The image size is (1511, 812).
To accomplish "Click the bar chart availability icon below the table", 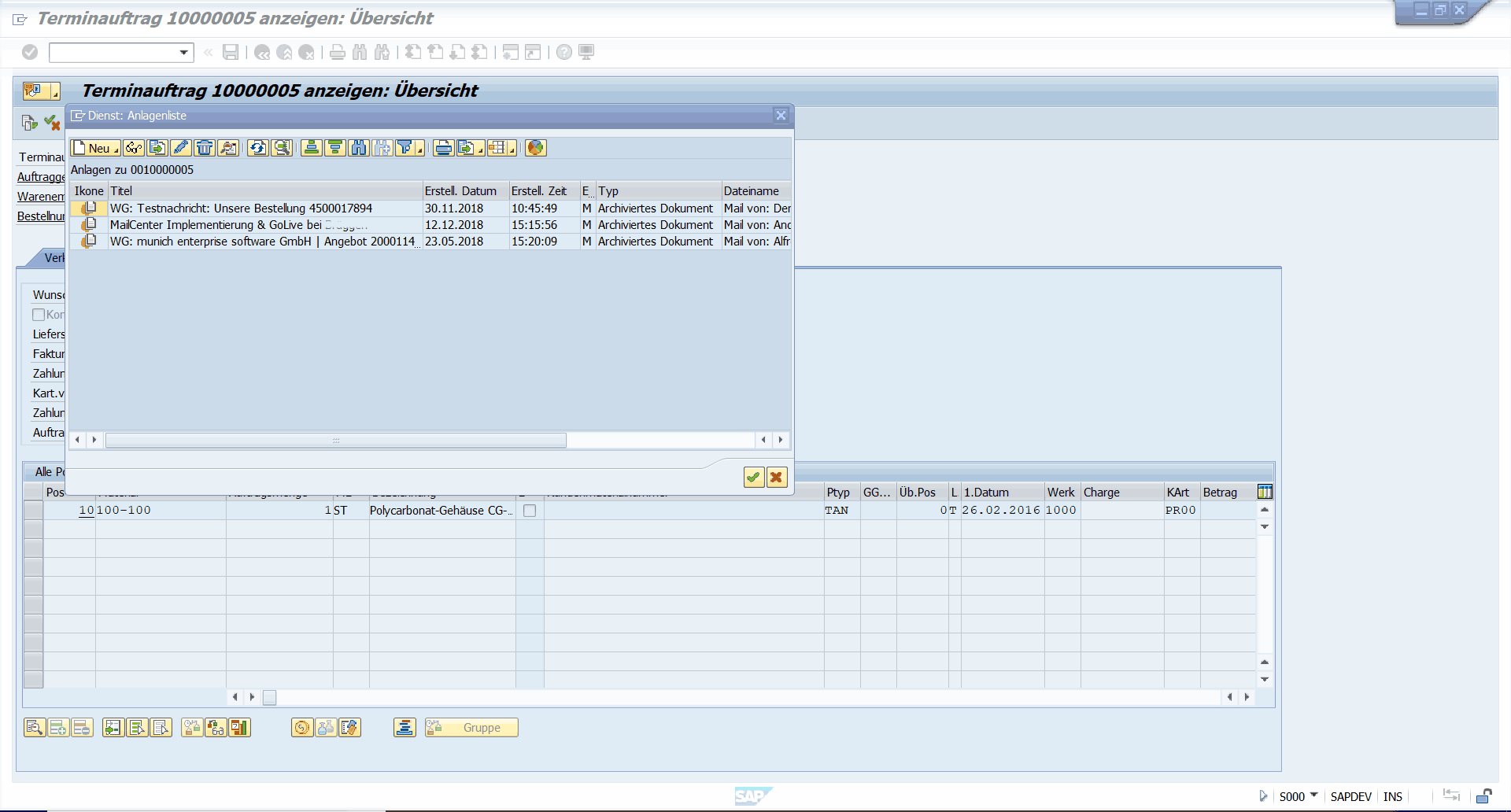I will [239, 728].
